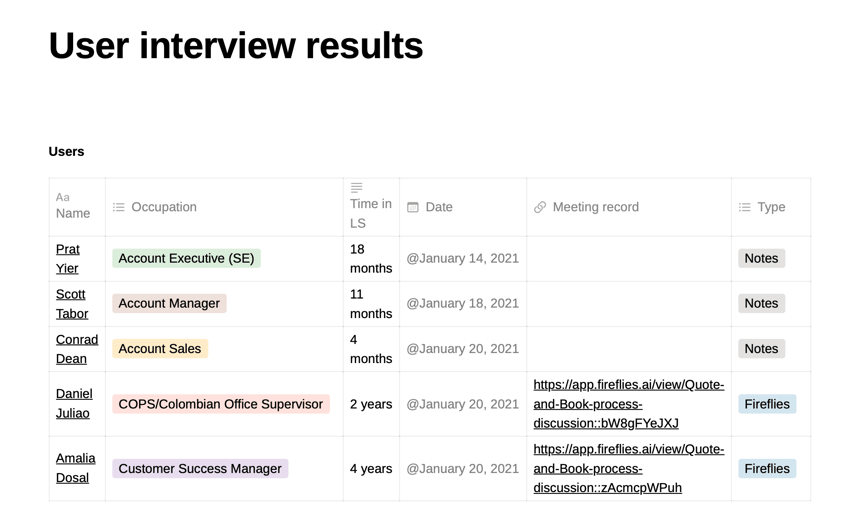The width and height of the screenshot is (855, 528).
Task: Click the text icon above Time in LS
Action: click(x=357, y=188)
